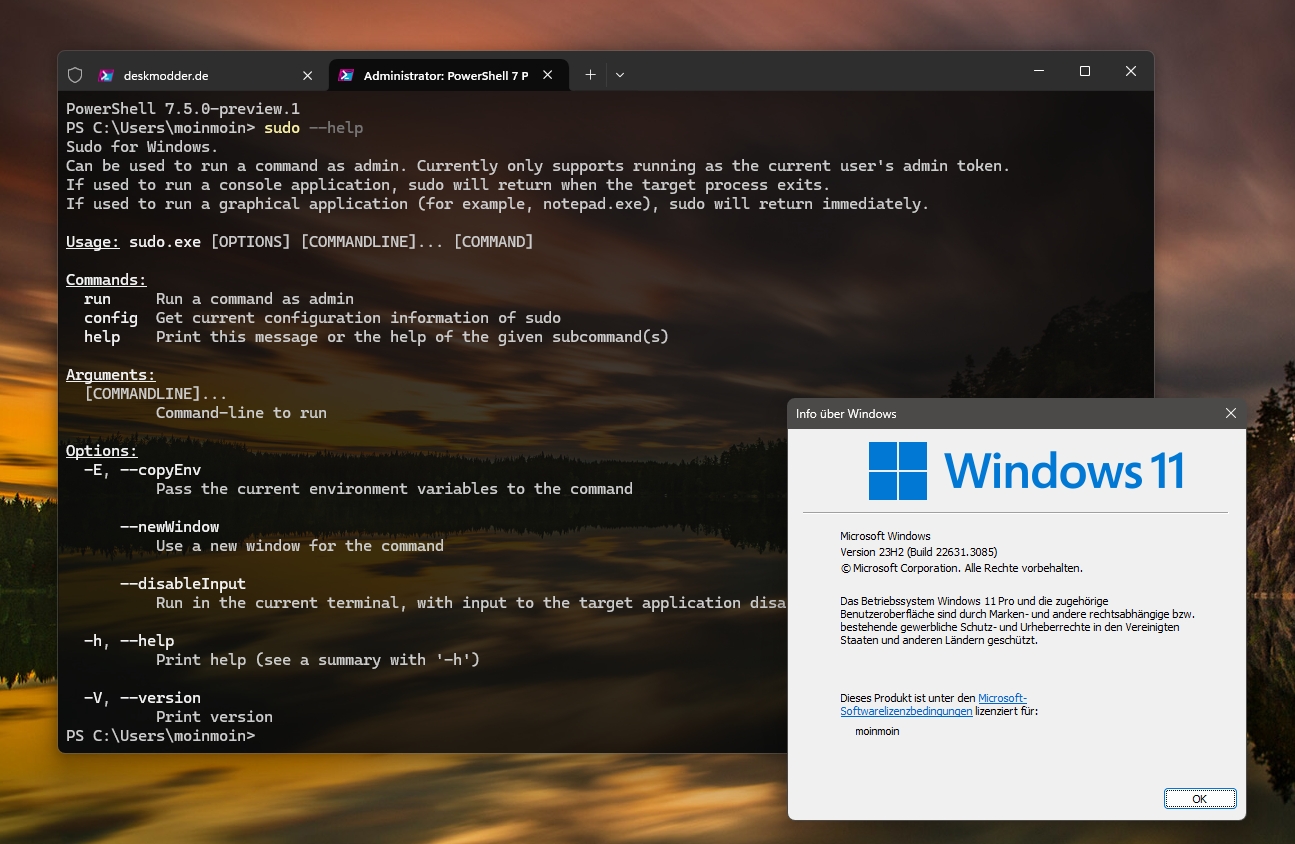Click the Windows 11 logo in the dialog
Screen dimensions: 1295x844
pos(1027,470)
